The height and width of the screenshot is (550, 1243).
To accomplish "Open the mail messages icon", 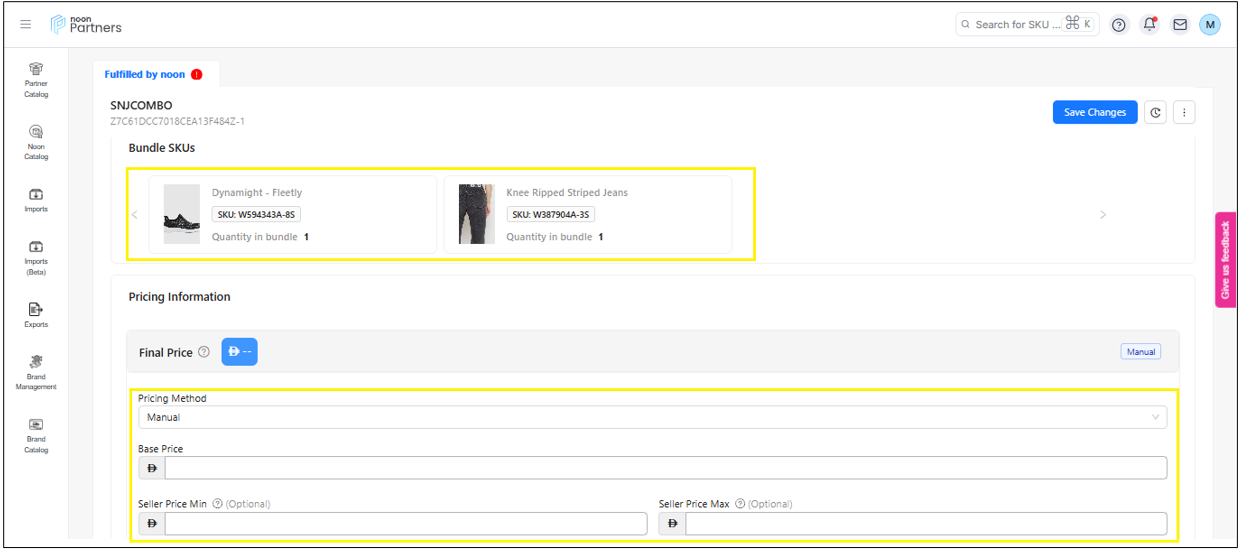I will click(1180, 25).
